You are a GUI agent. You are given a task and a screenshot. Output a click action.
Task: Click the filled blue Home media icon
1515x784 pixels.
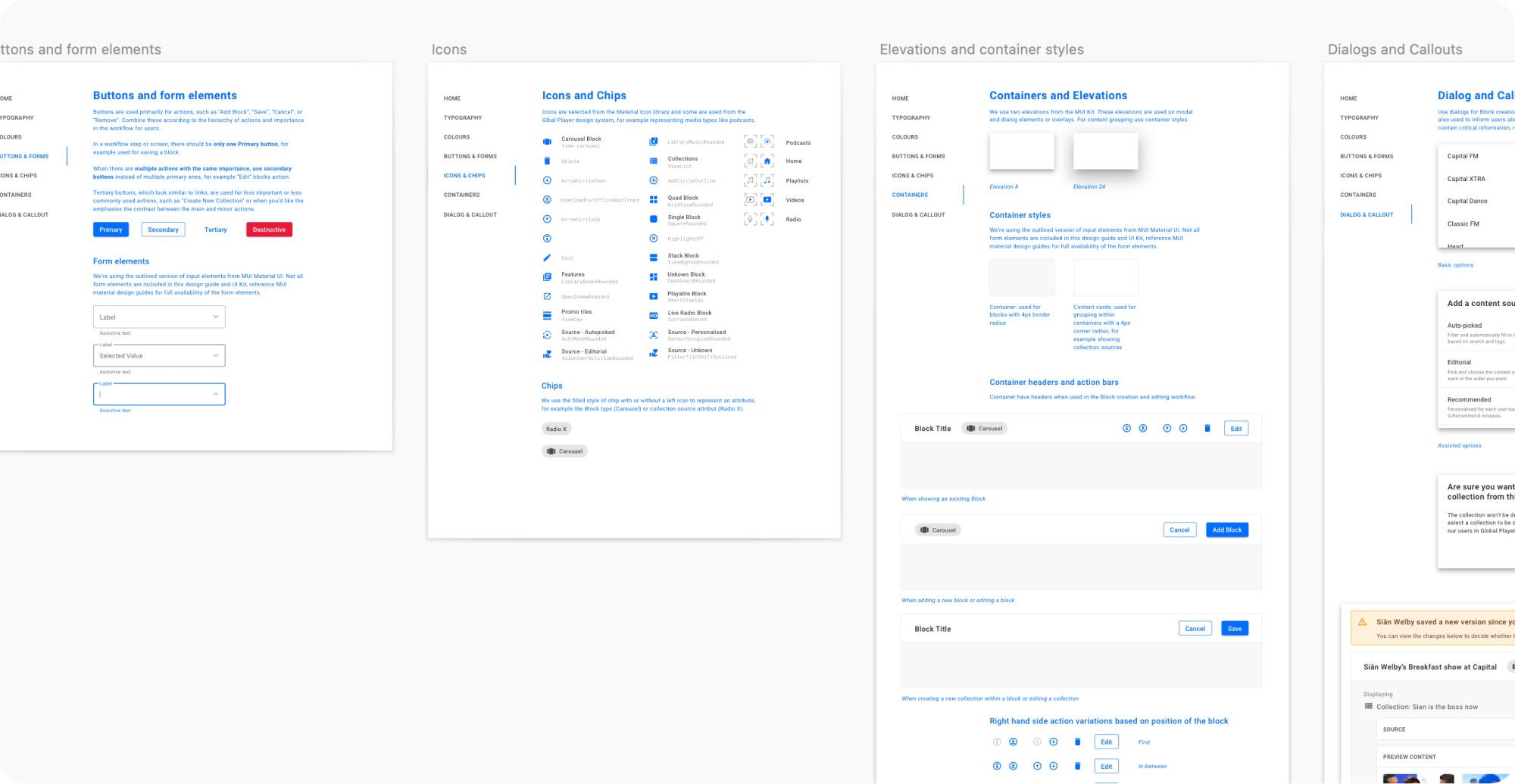[x=767, y=161]
